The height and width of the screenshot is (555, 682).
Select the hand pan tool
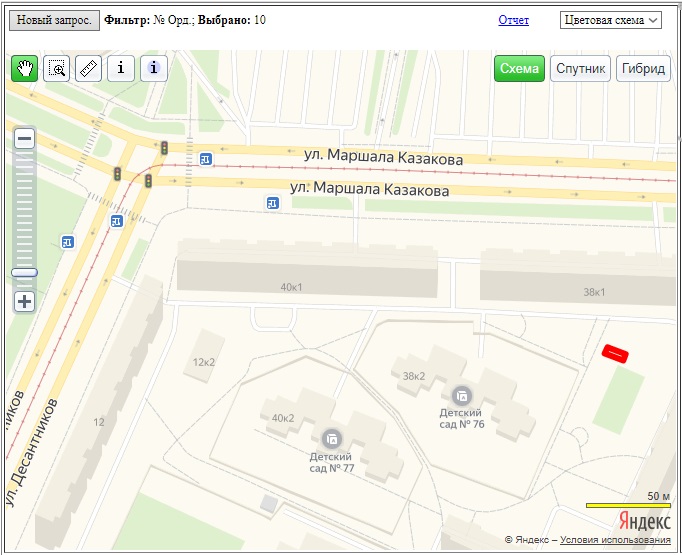point(24,68)
